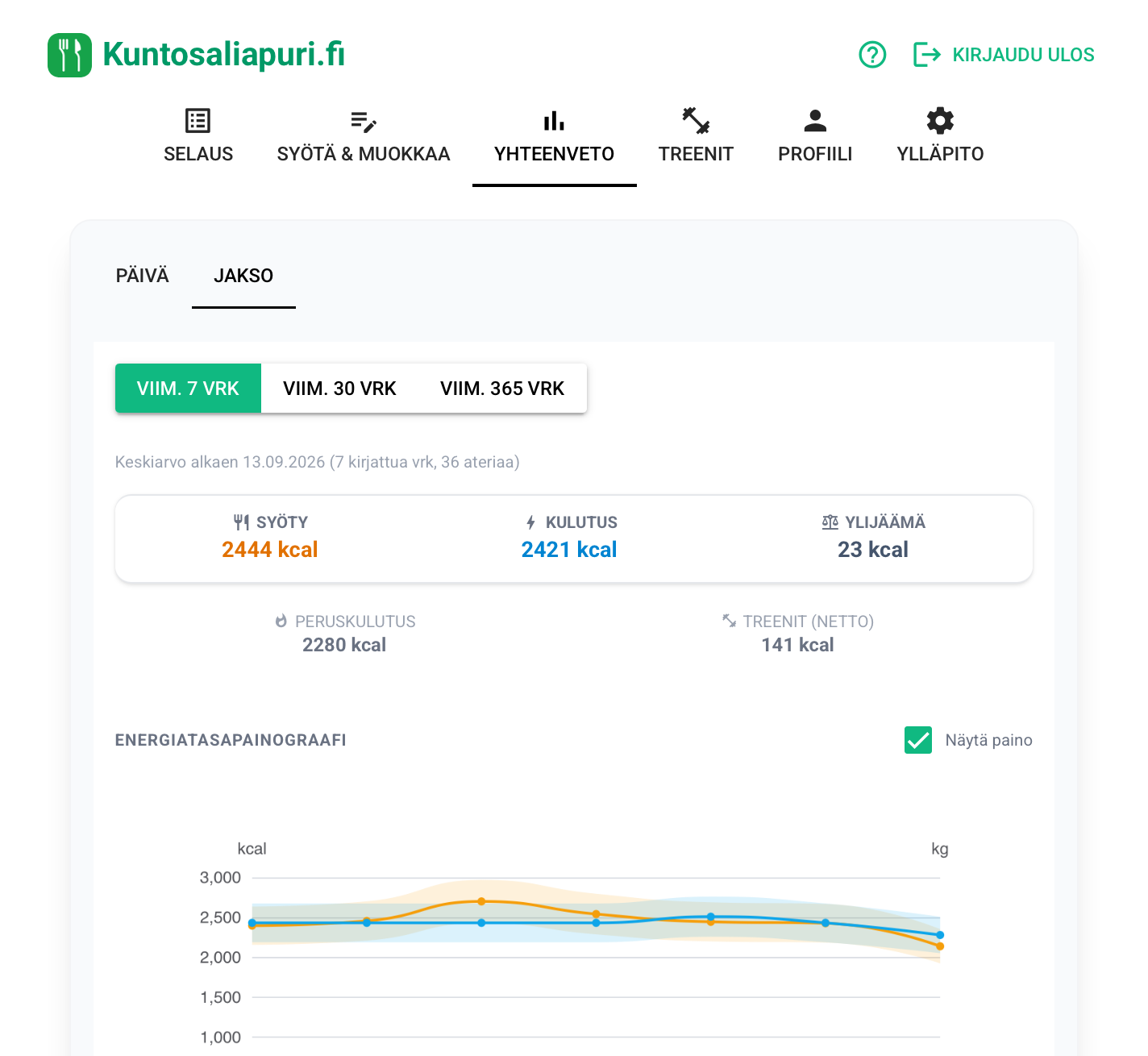The image size is (1148, 1056).
Task: Select the JAKSO sub-tab
Action: tap(243, 276)
